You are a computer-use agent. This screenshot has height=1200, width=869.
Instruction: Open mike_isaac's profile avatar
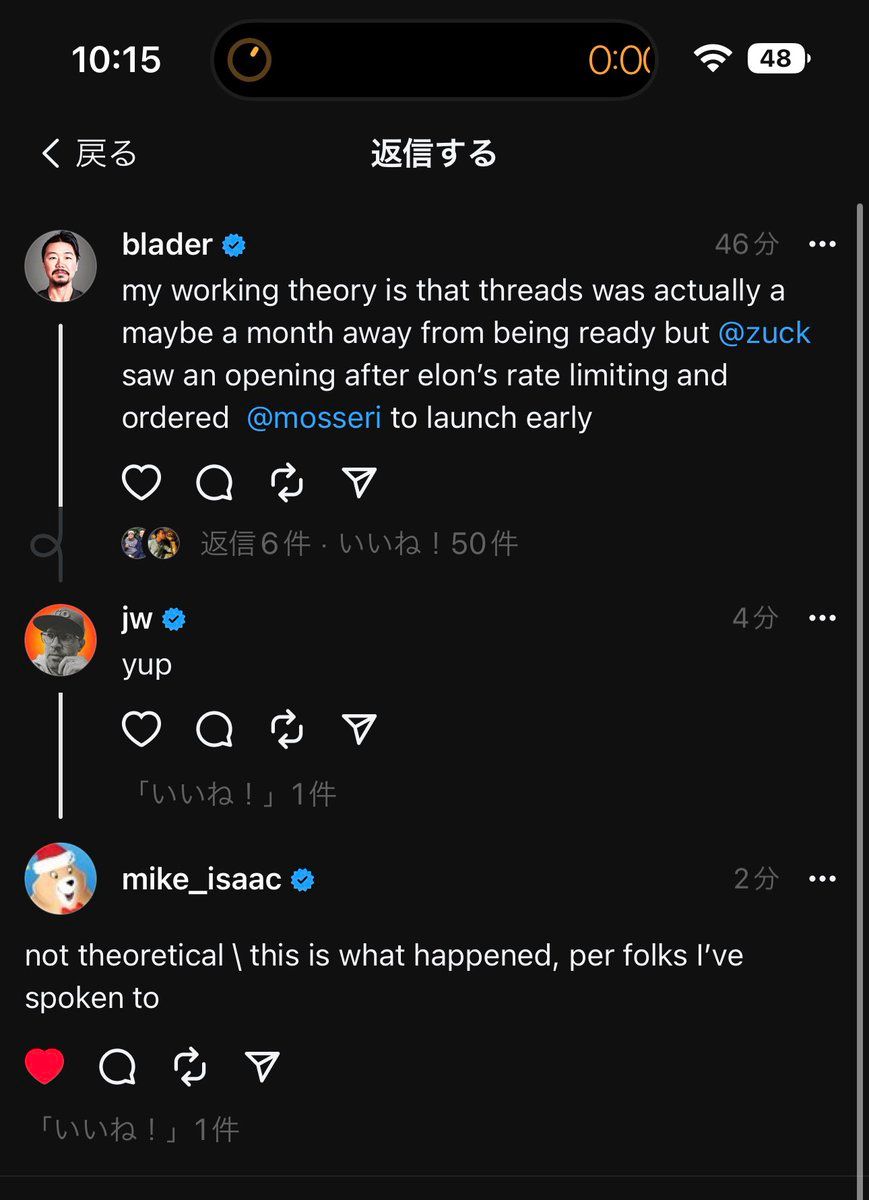(60, 878)
